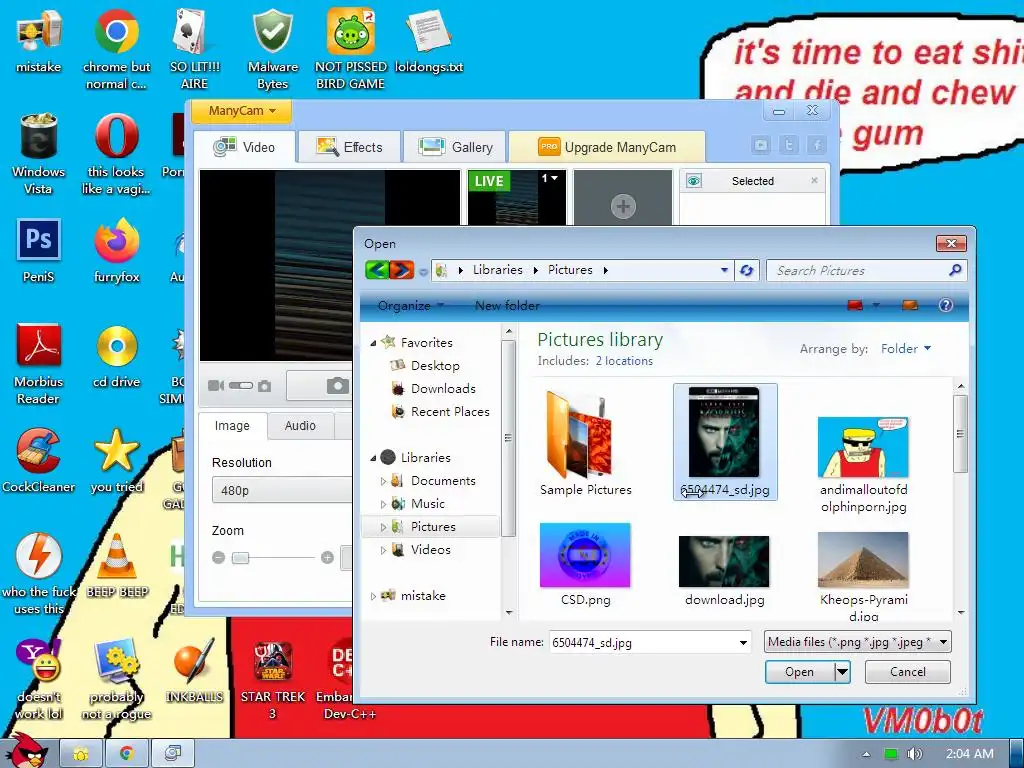Refresh the Pictures folder location
The height and width of the screenshot is (768, 1024).
coord(746,270)
